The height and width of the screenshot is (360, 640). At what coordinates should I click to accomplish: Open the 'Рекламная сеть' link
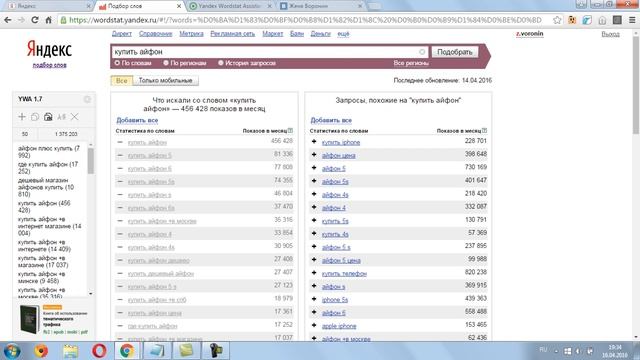(x=233, y=34)
